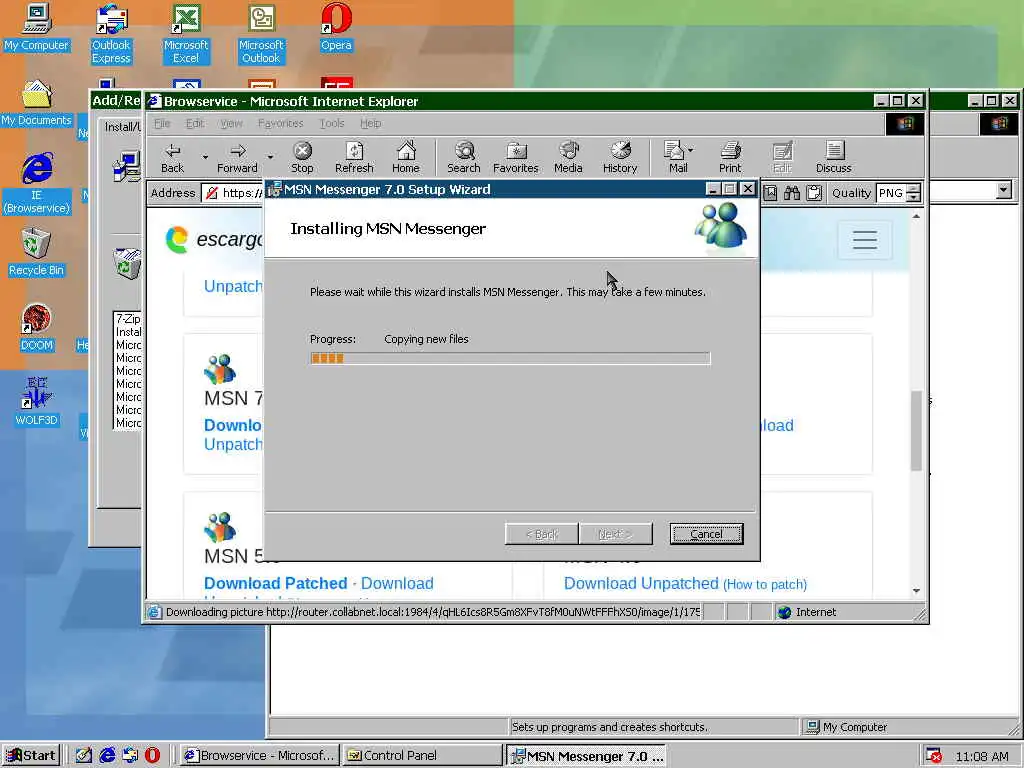
Task: Open the Edit menu in Internet Explorer
Action: tap(195, 123)
